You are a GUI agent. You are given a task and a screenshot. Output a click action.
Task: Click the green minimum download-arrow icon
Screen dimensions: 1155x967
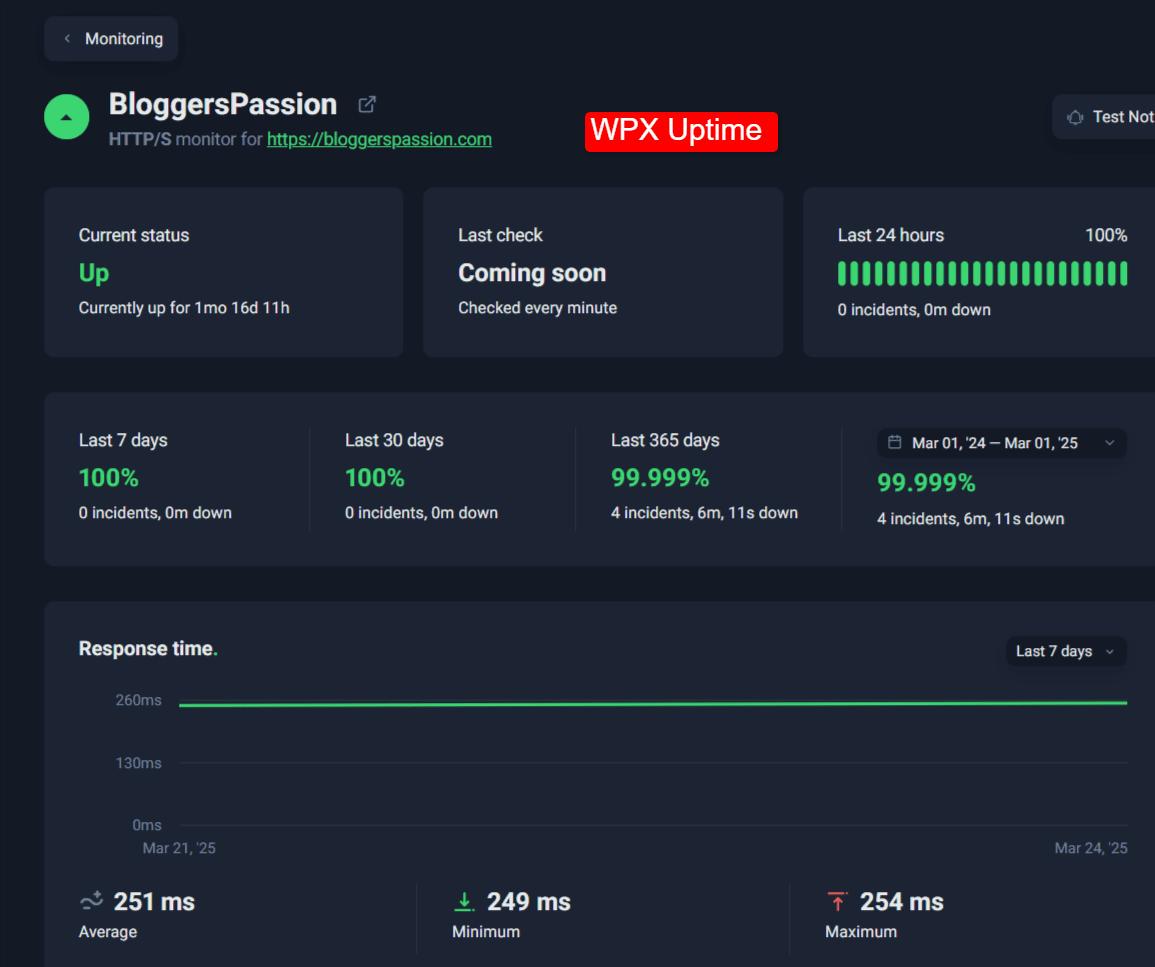(464, 902)
